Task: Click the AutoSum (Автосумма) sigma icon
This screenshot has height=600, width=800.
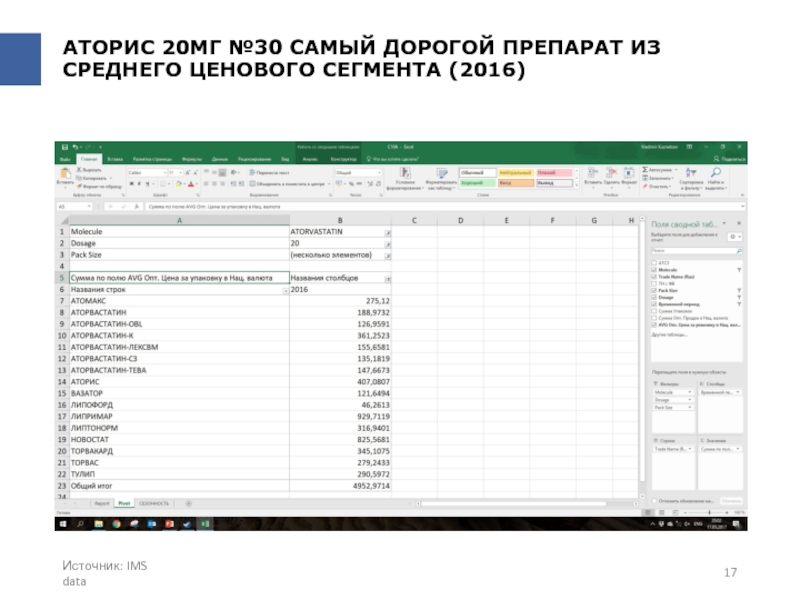Action: 646,171
